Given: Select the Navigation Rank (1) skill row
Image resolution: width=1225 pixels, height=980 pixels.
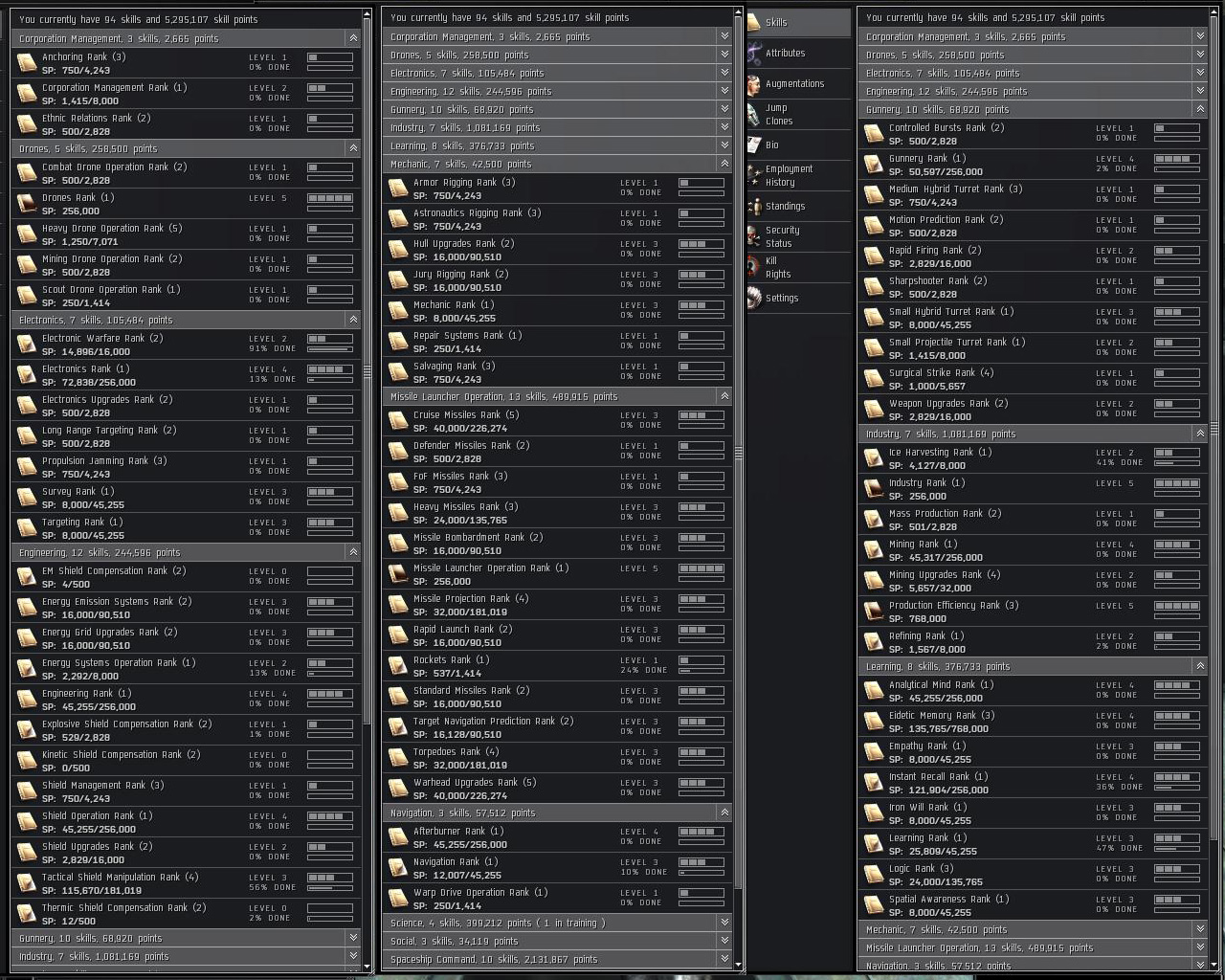Looking at the screenshot, I should [558, 868].
